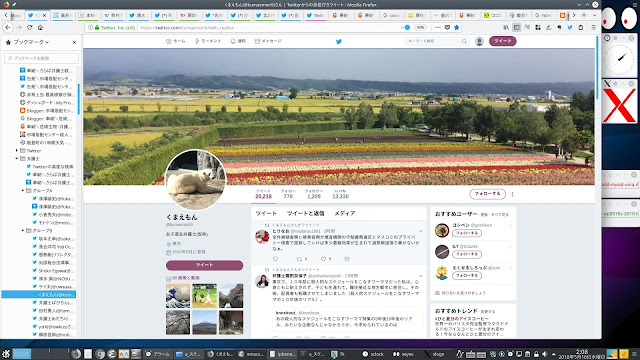View the フォロー 779 count

pos(288,193)
